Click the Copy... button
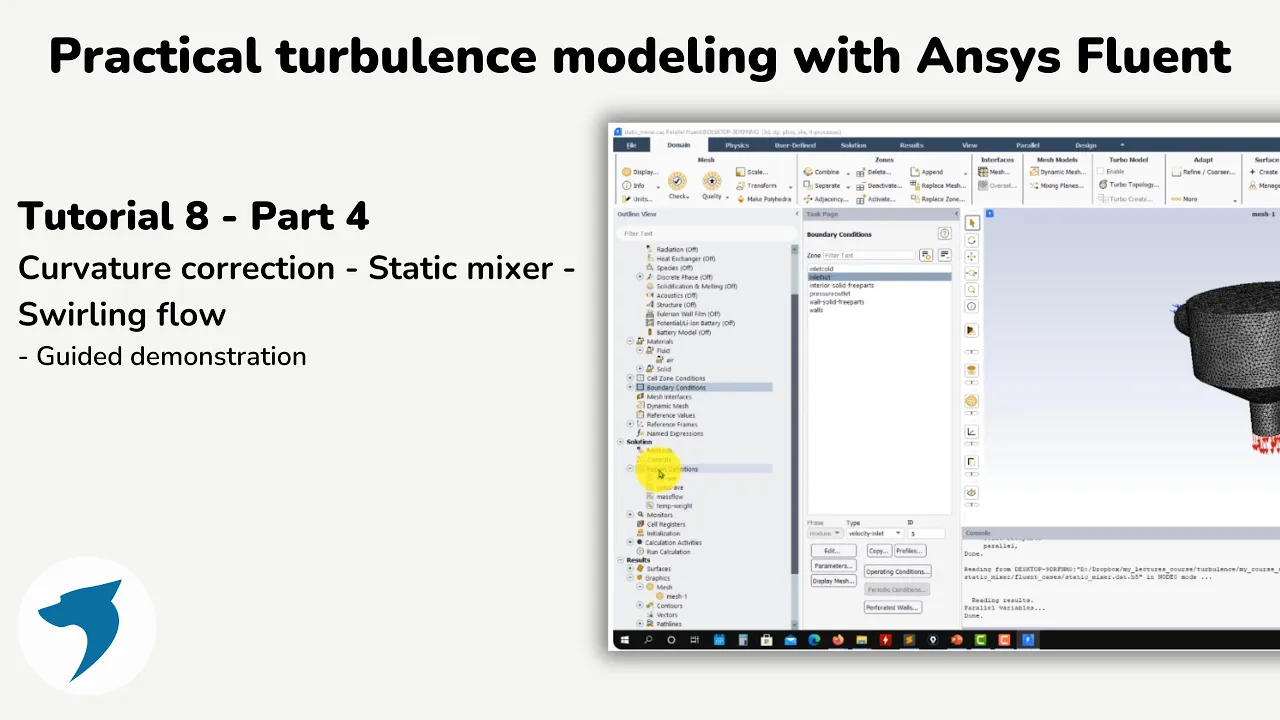 click(x=878, y=551)
